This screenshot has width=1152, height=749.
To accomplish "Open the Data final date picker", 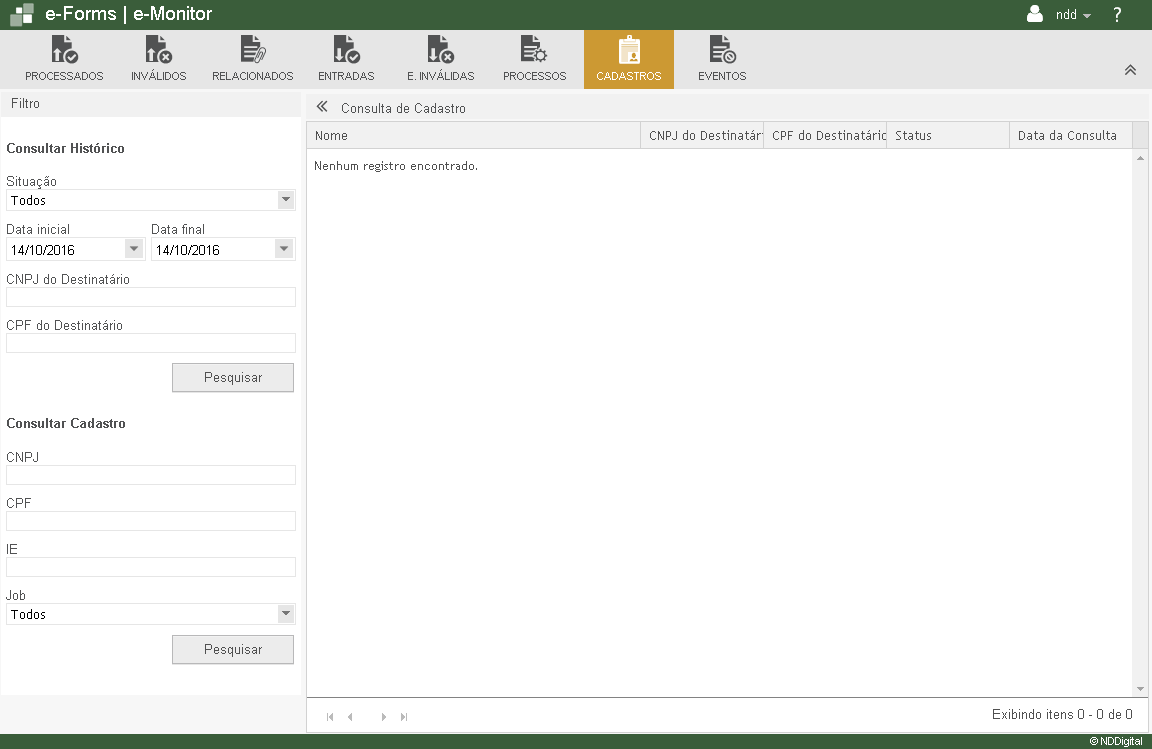I will [x=284, y=249].
